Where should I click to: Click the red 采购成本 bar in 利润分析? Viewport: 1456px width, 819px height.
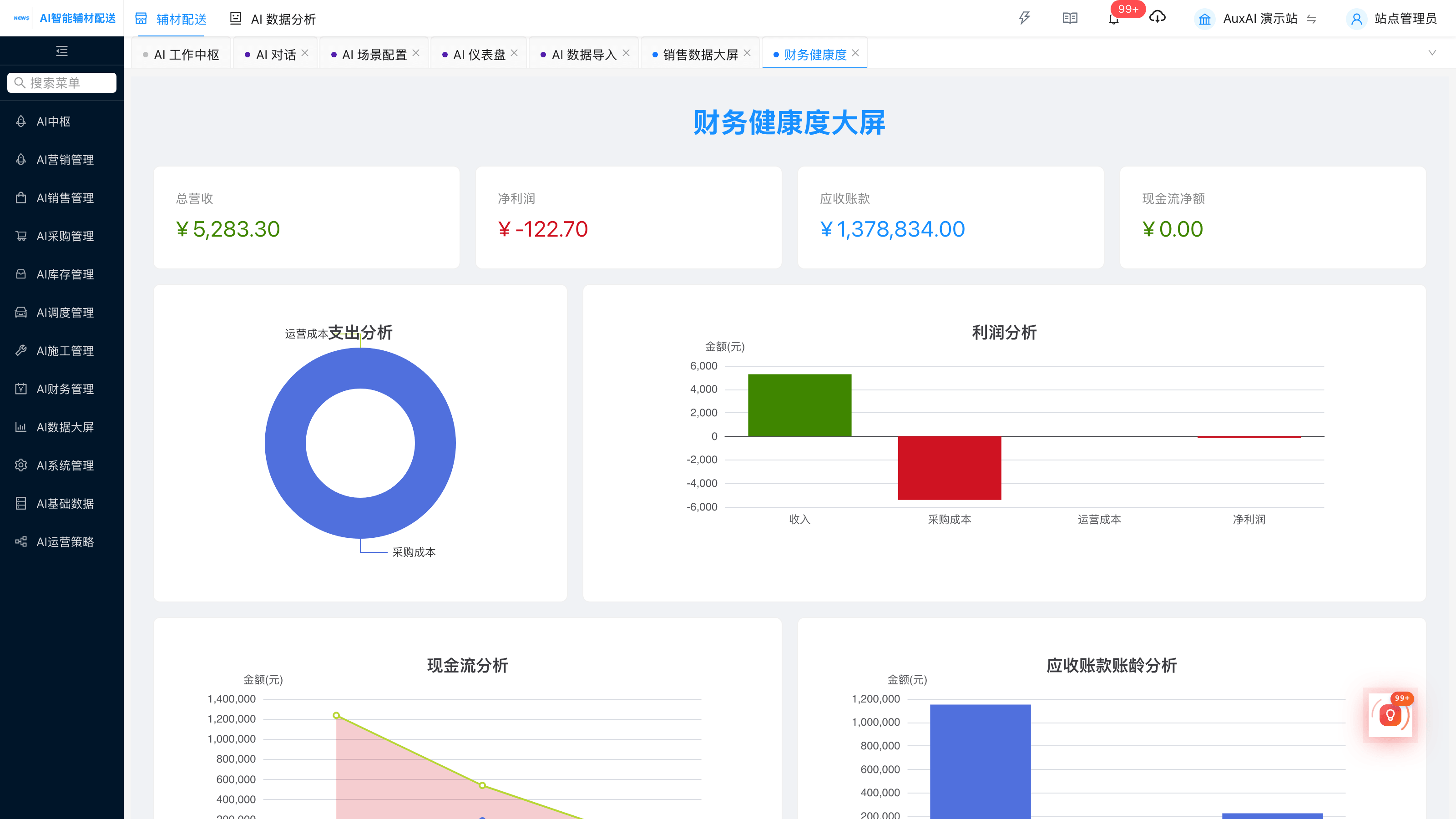(x=950, y=467)
